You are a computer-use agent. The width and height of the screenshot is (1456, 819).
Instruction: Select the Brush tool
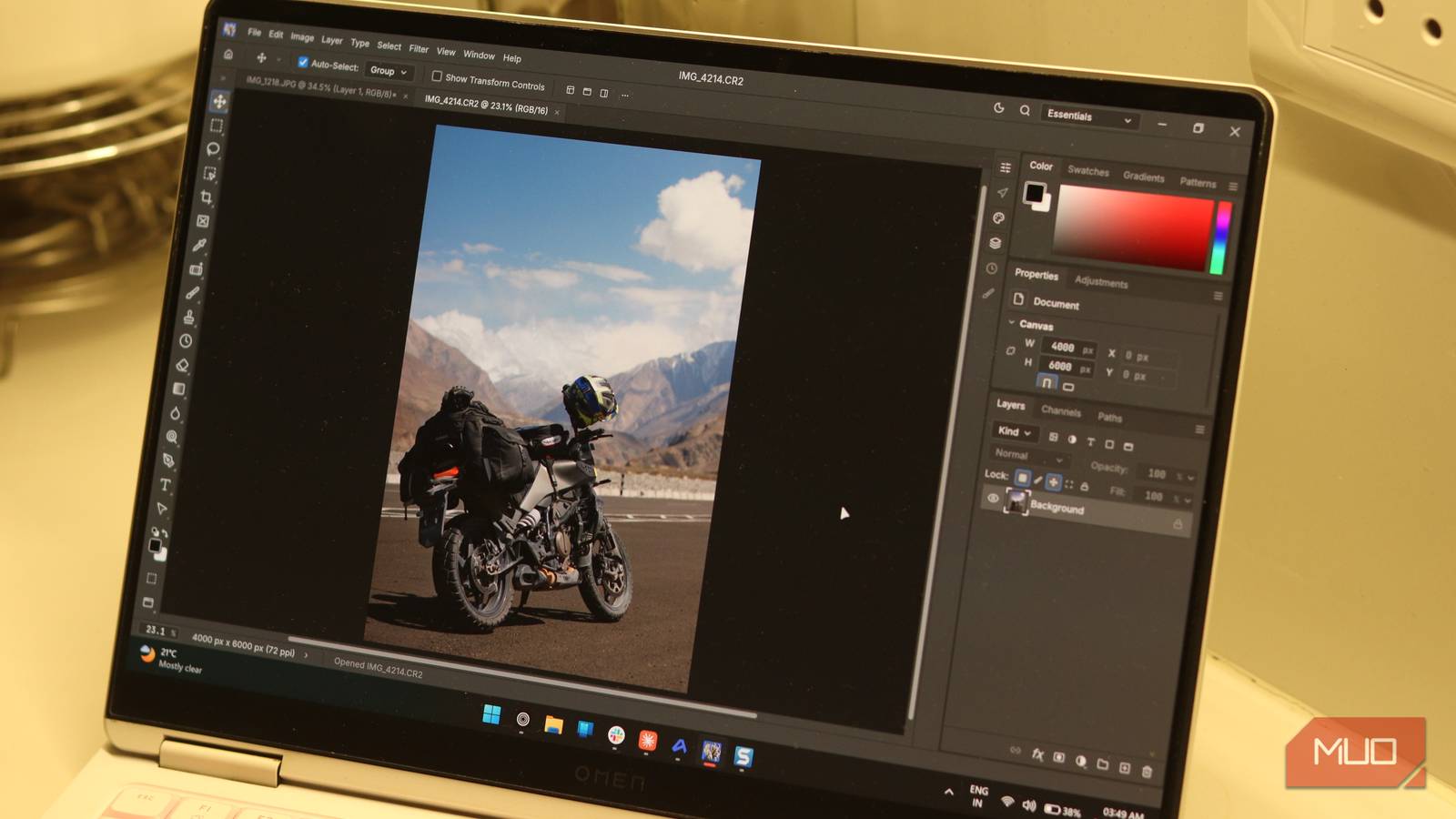(193, 293)
